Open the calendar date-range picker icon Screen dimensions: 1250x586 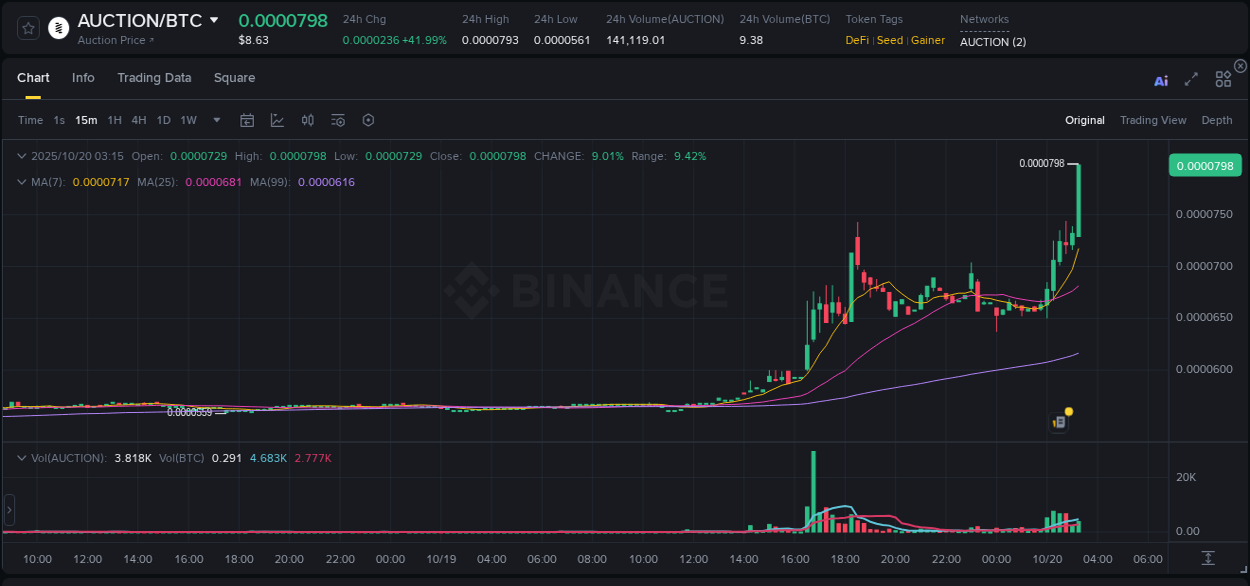[x=247, y=120]
